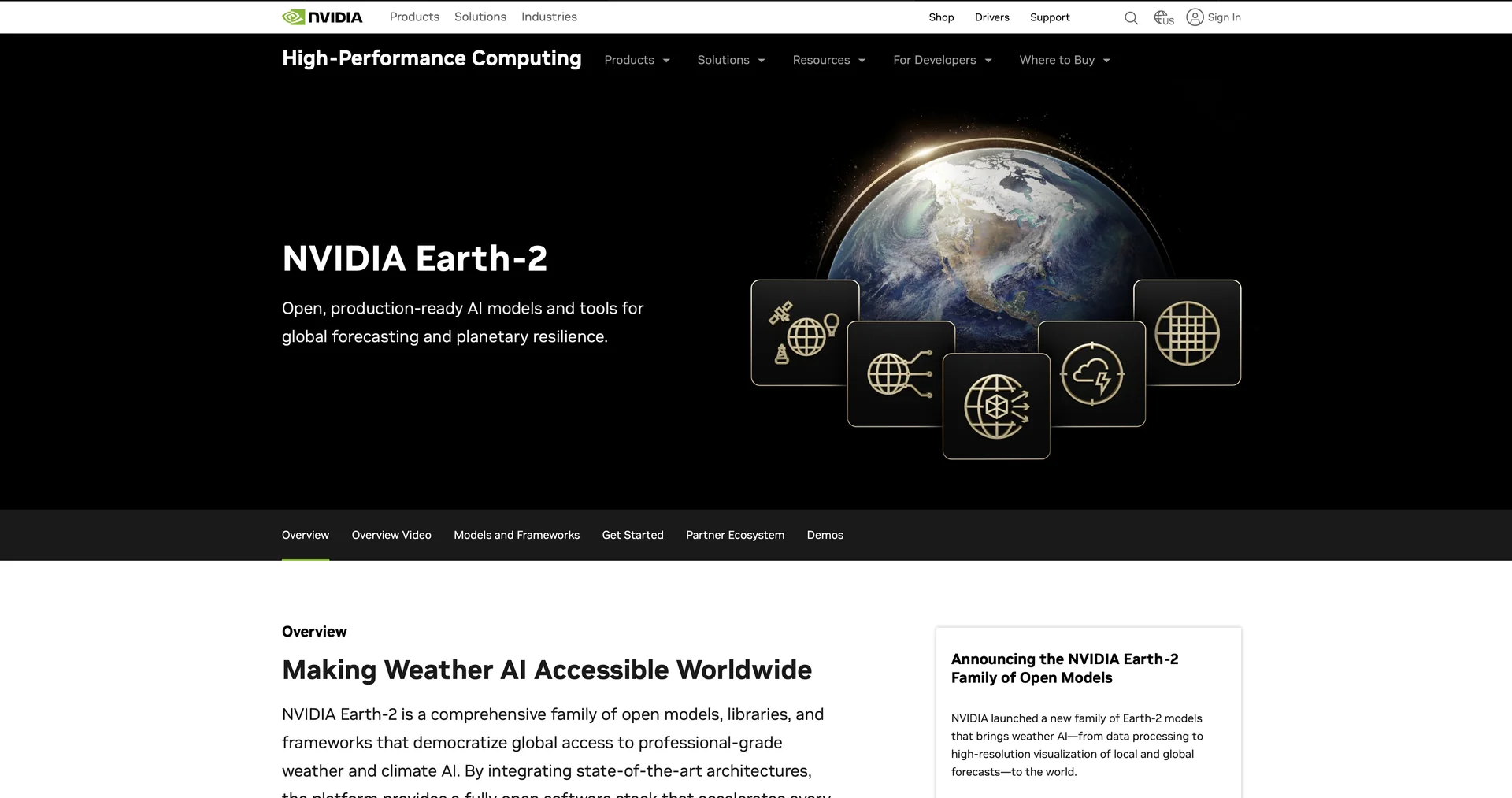Jump to the Get Started tab

(x=632, y=535)
